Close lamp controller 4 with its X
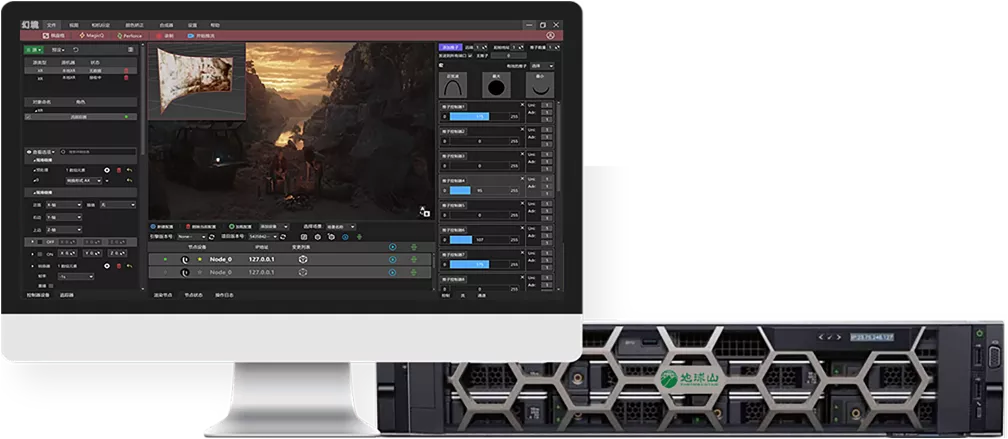Viewport: 1008px width, 439px height. point(522,179)
